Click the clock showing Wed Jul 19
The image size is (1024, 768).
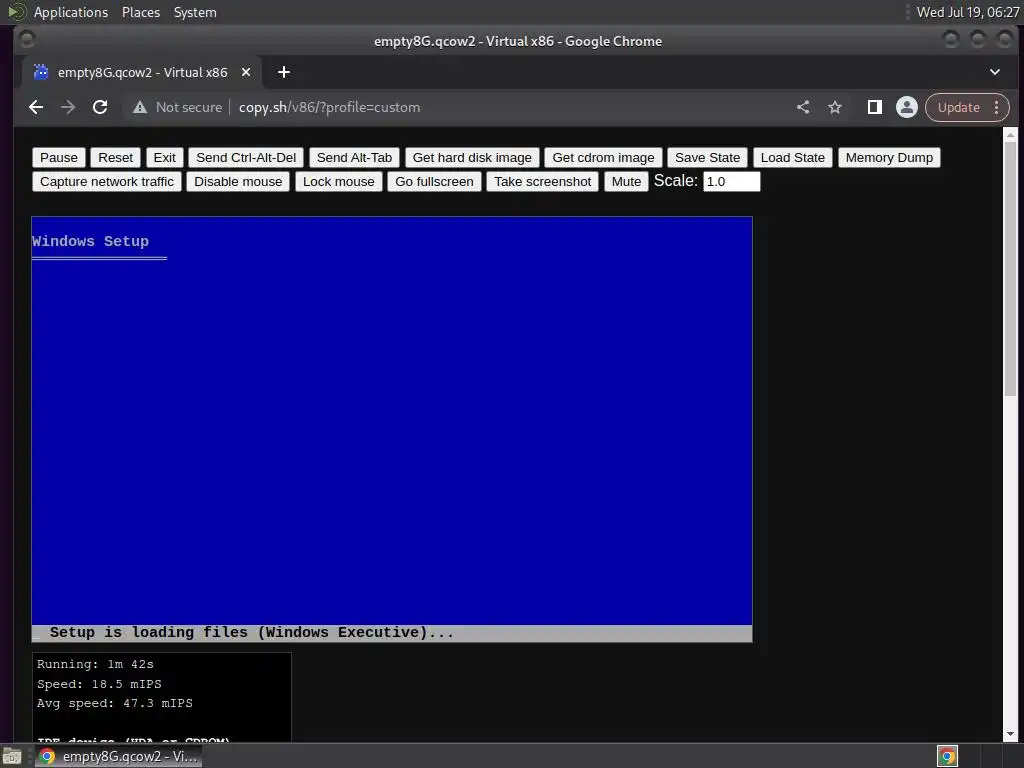(968, 12)
